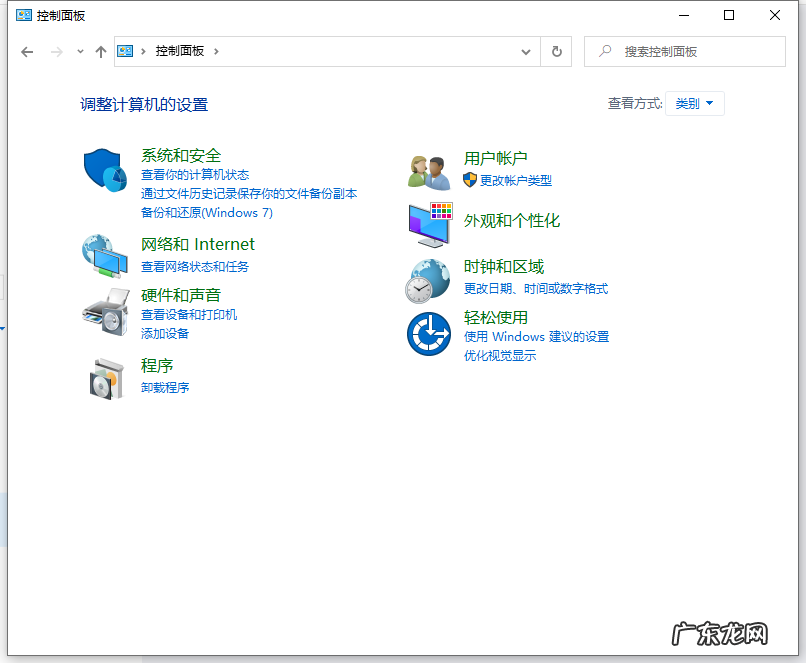806x663 pixels.
Task: Open 外观和个性化 via its monitor icon
Action: 428,222
